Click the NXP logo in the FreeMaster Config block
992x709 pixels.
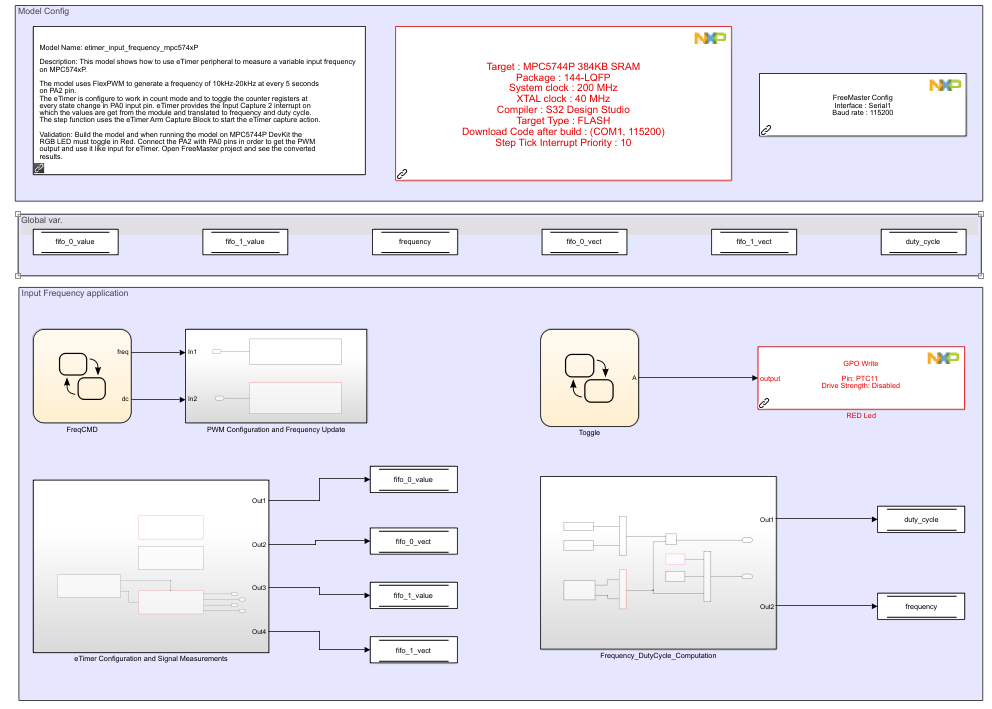tap(945, 85)
